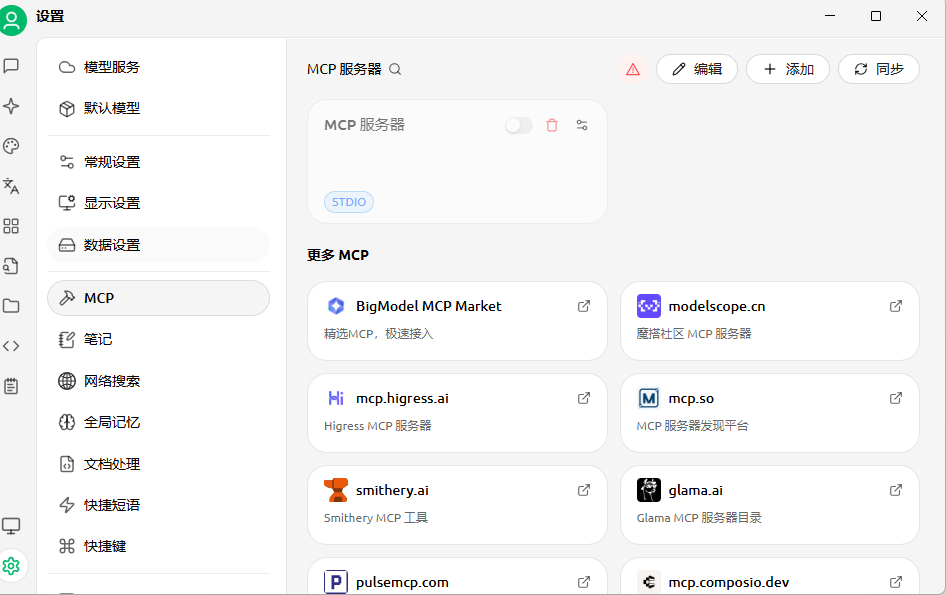Select 模型服务 in settings menu

click(x=158, y=67)
